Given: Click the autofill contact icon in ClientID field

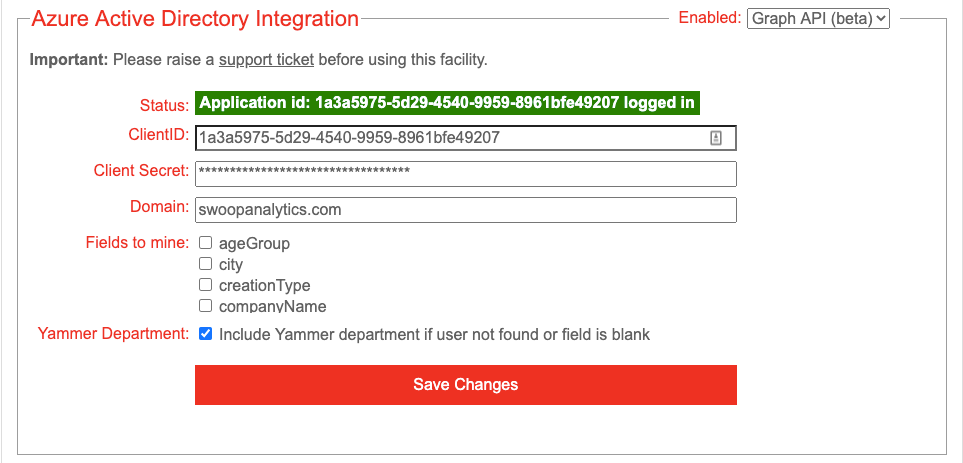Looking at the screenshot, I should click(715, 138).
